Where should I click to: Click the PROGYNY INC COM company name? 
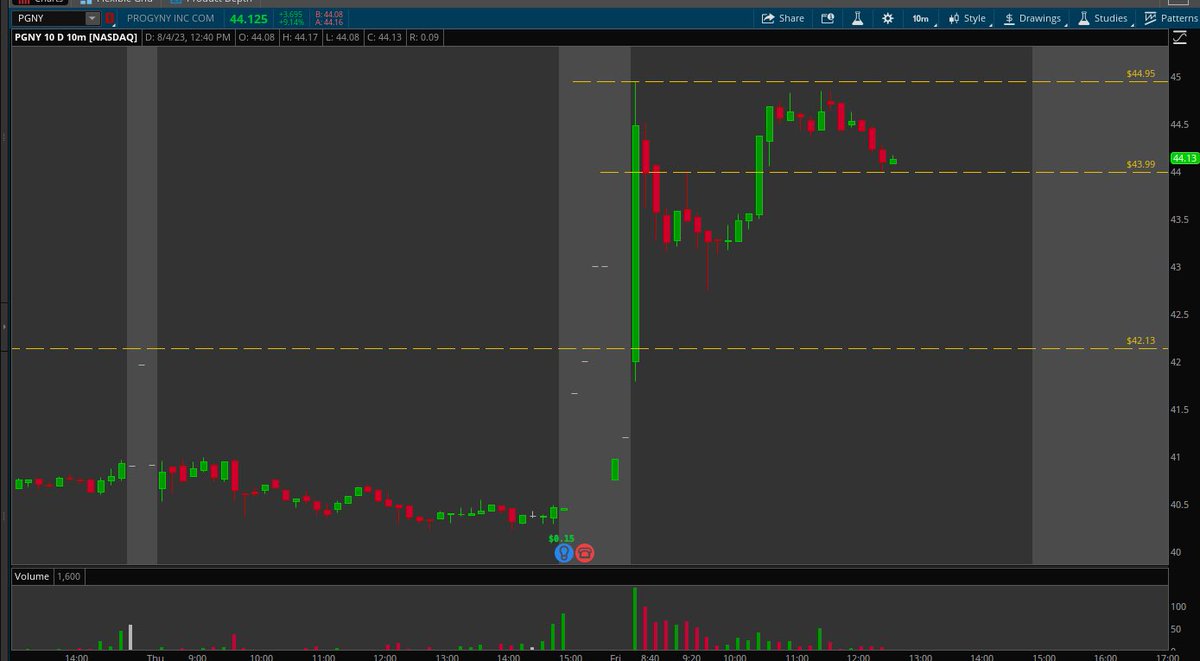(173, 18)
